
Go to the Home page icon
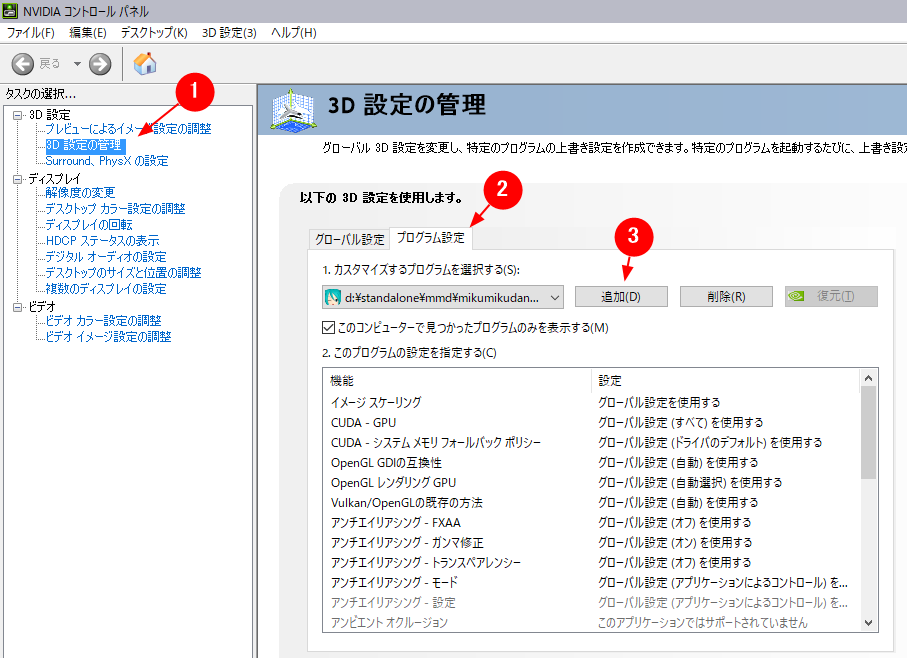coord(145,64)
